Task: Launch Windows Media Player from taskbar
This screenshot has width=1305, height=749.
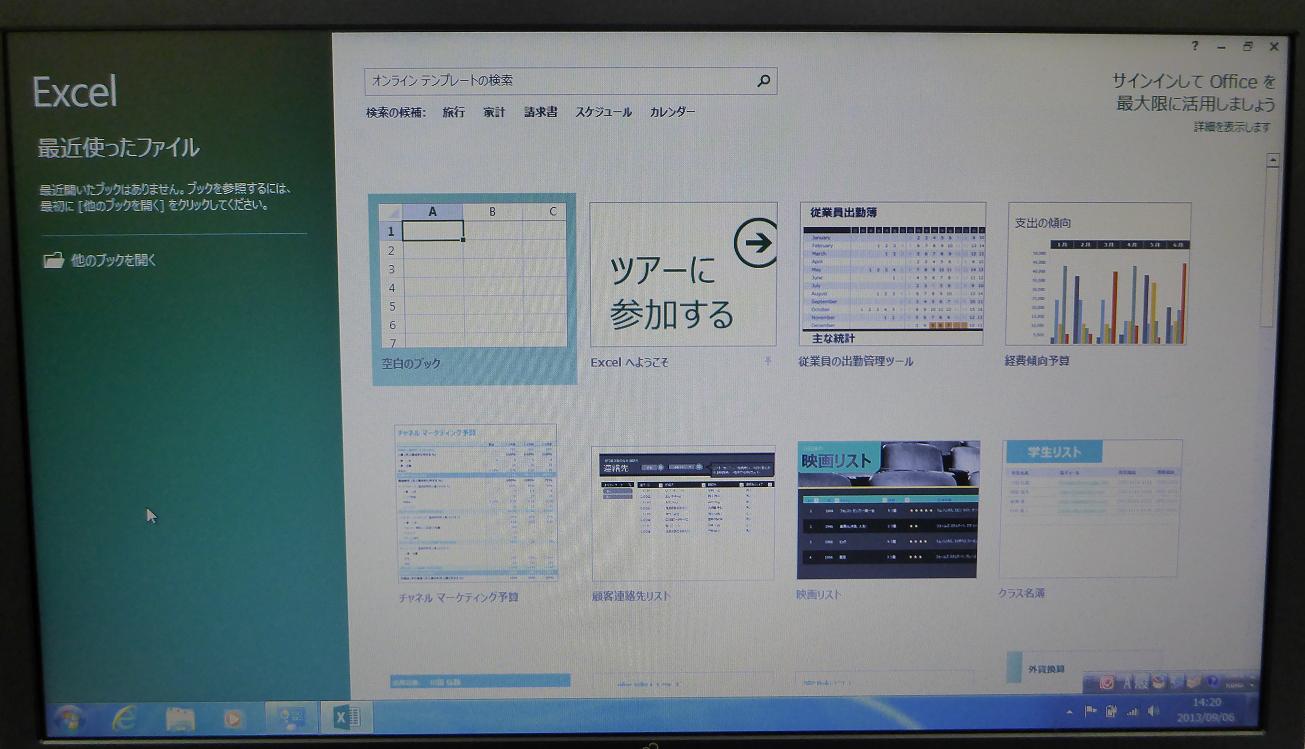Action: [234, 717]
